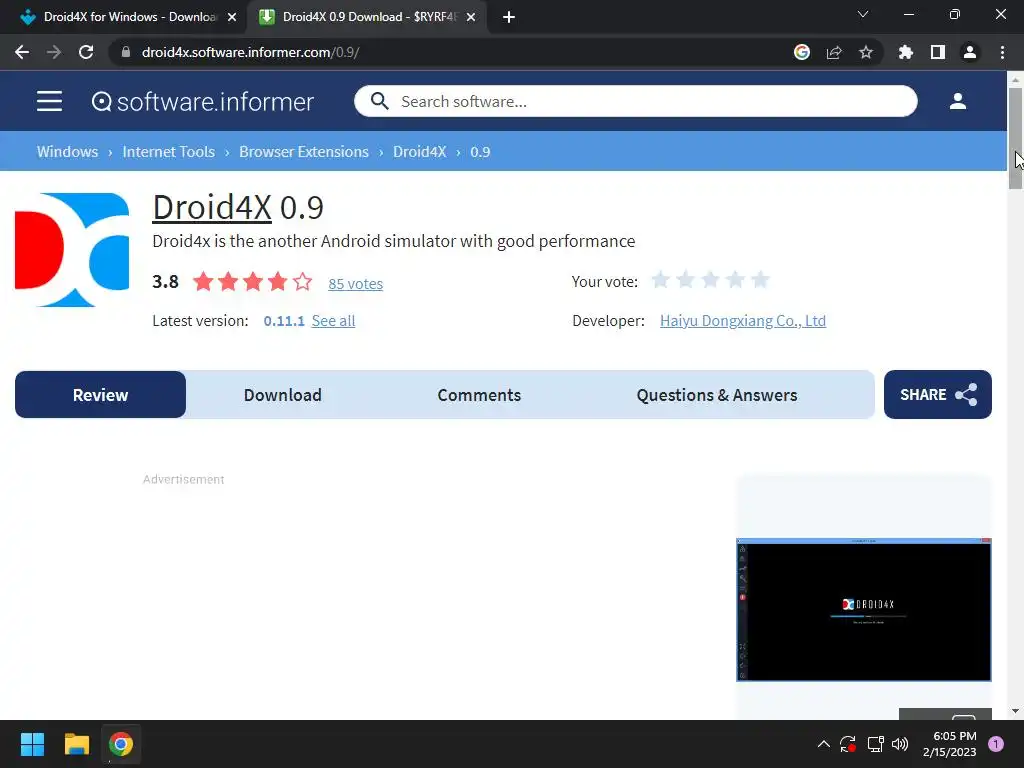Image resolution: width=1024 pixels, height=768 pixels.
Task: Click the red rating stars next to 3.8
Action: 253,281
